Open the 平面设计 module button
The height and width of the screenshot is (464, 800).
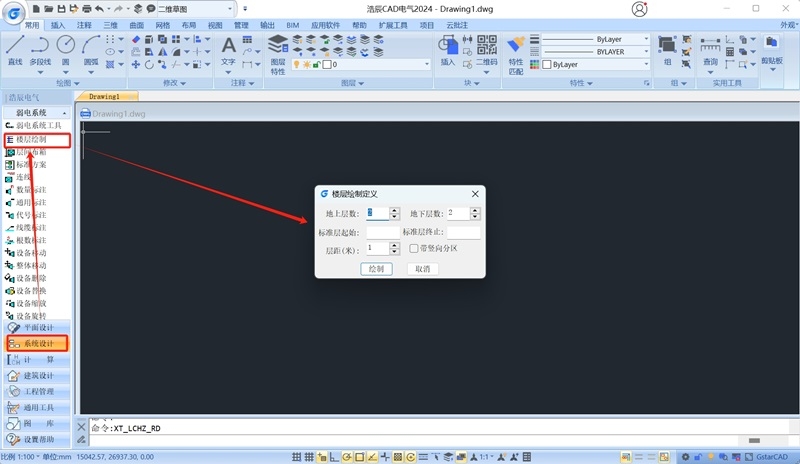tap(37, 328)
